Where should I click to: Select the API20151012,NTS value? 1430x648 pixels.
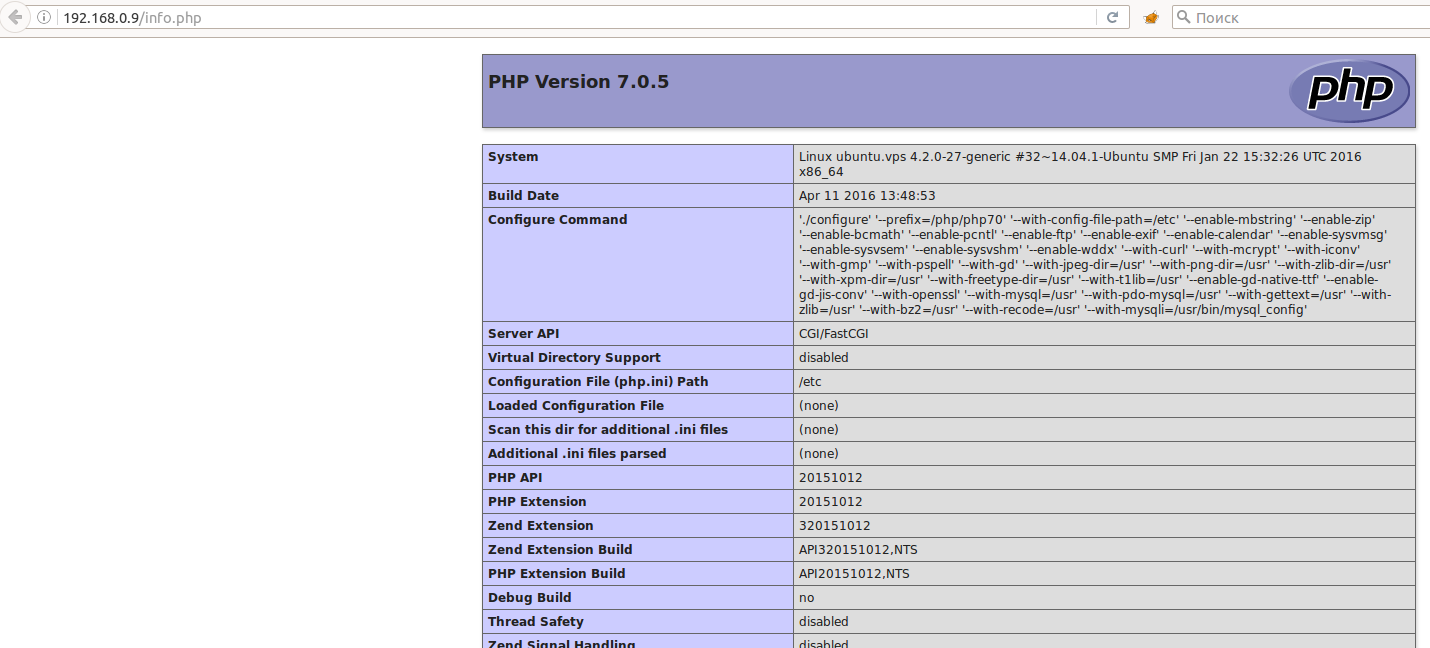(854, 574)
